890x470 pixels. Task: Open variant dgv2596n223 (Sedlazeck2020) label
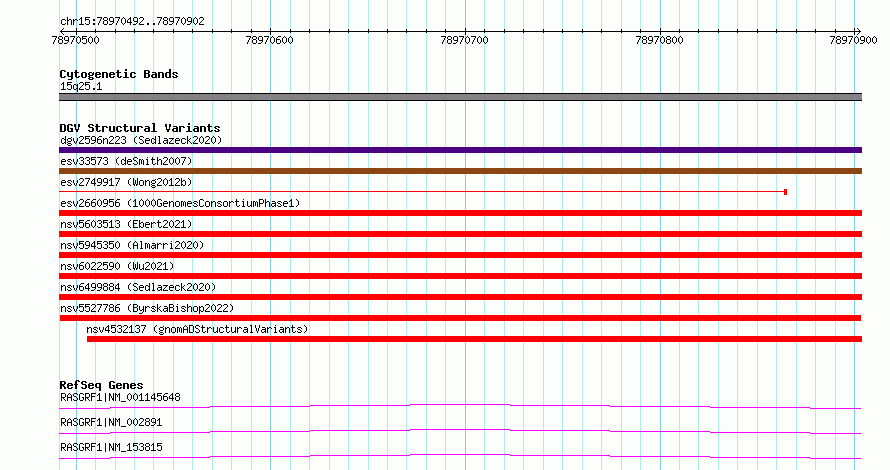[141, 140]
